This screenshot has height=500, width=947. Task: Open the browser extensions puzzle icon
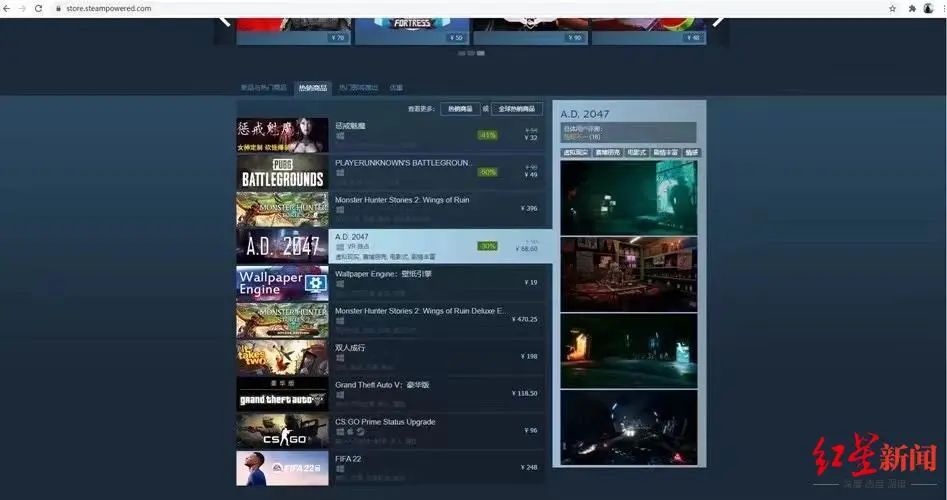pos(912,8)
